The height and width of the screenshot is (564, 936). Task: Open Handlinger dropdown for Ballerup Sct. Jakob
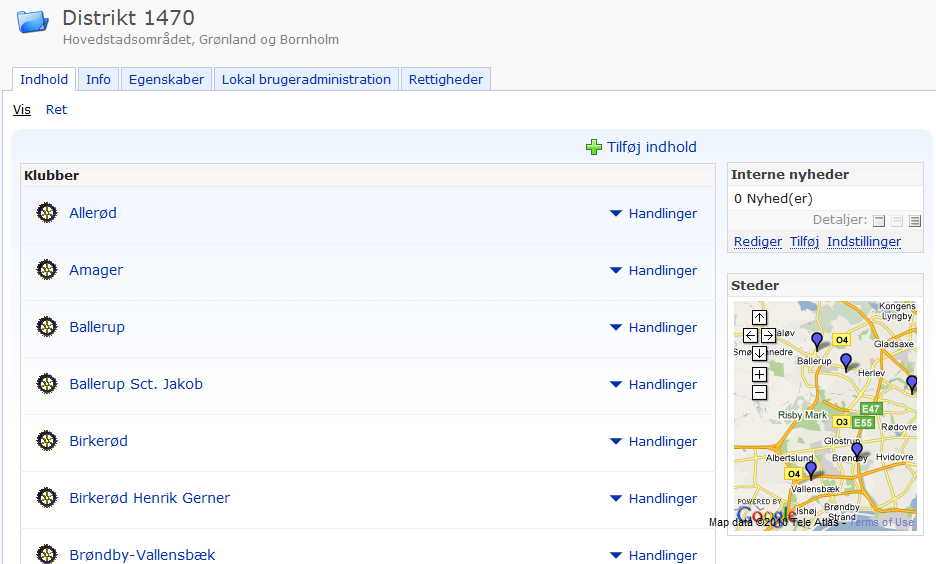coord(653,385)
